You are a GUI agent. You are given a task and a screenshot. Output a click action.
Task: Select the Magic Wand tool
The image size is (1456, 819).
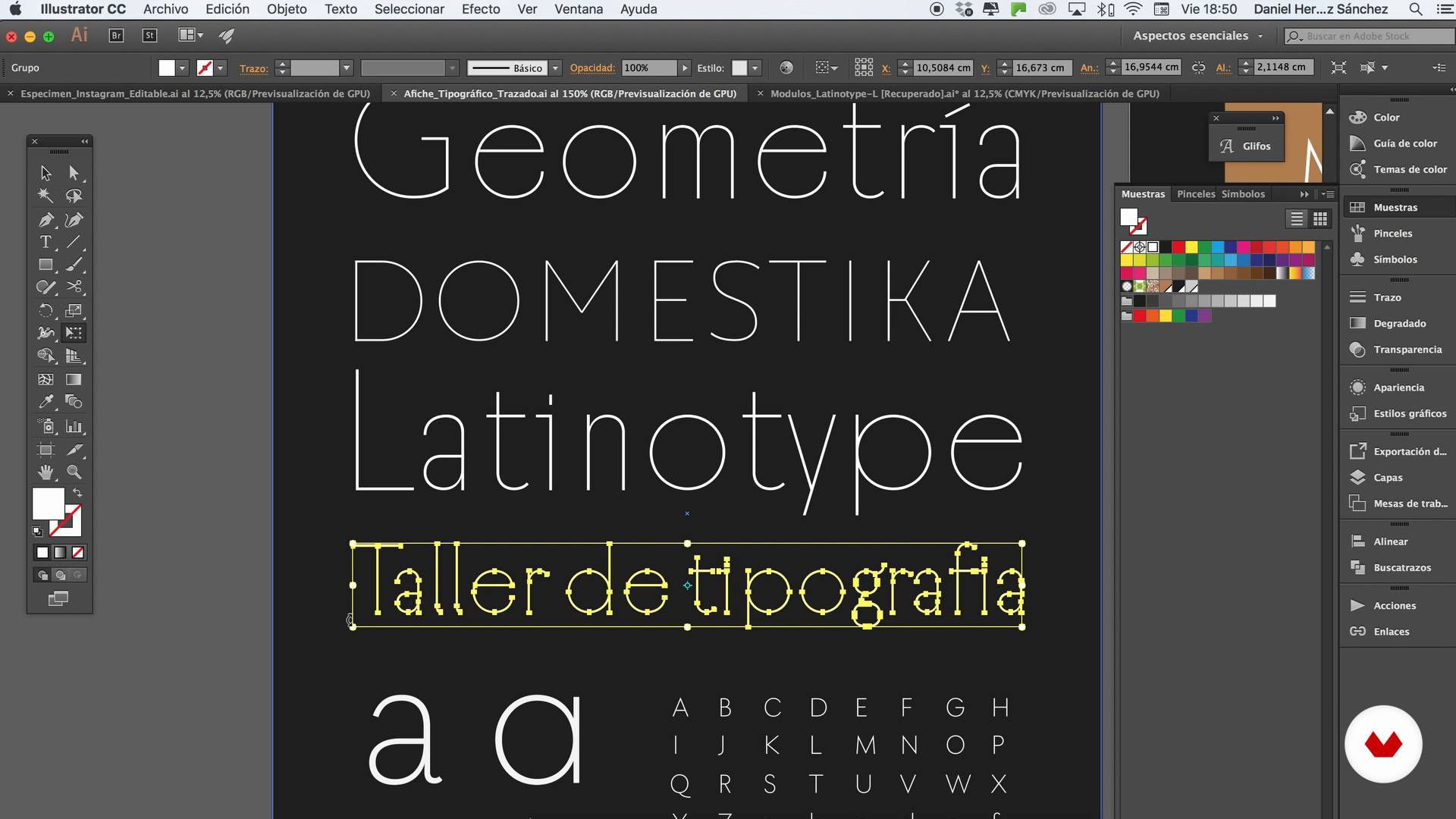[45, 196]
